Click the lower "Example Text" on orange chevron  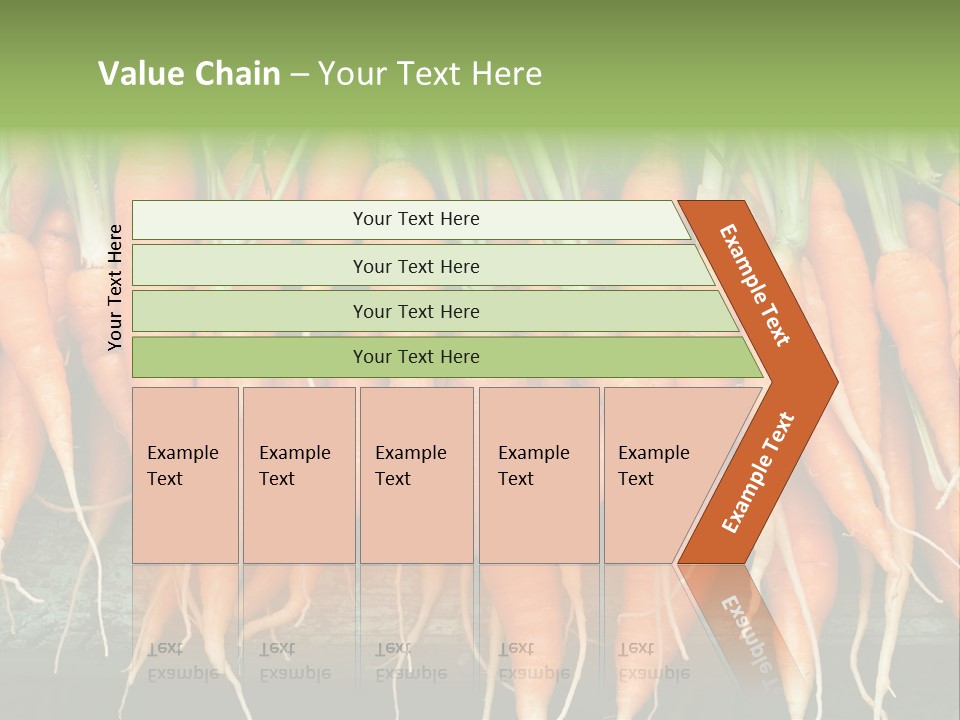758,472
